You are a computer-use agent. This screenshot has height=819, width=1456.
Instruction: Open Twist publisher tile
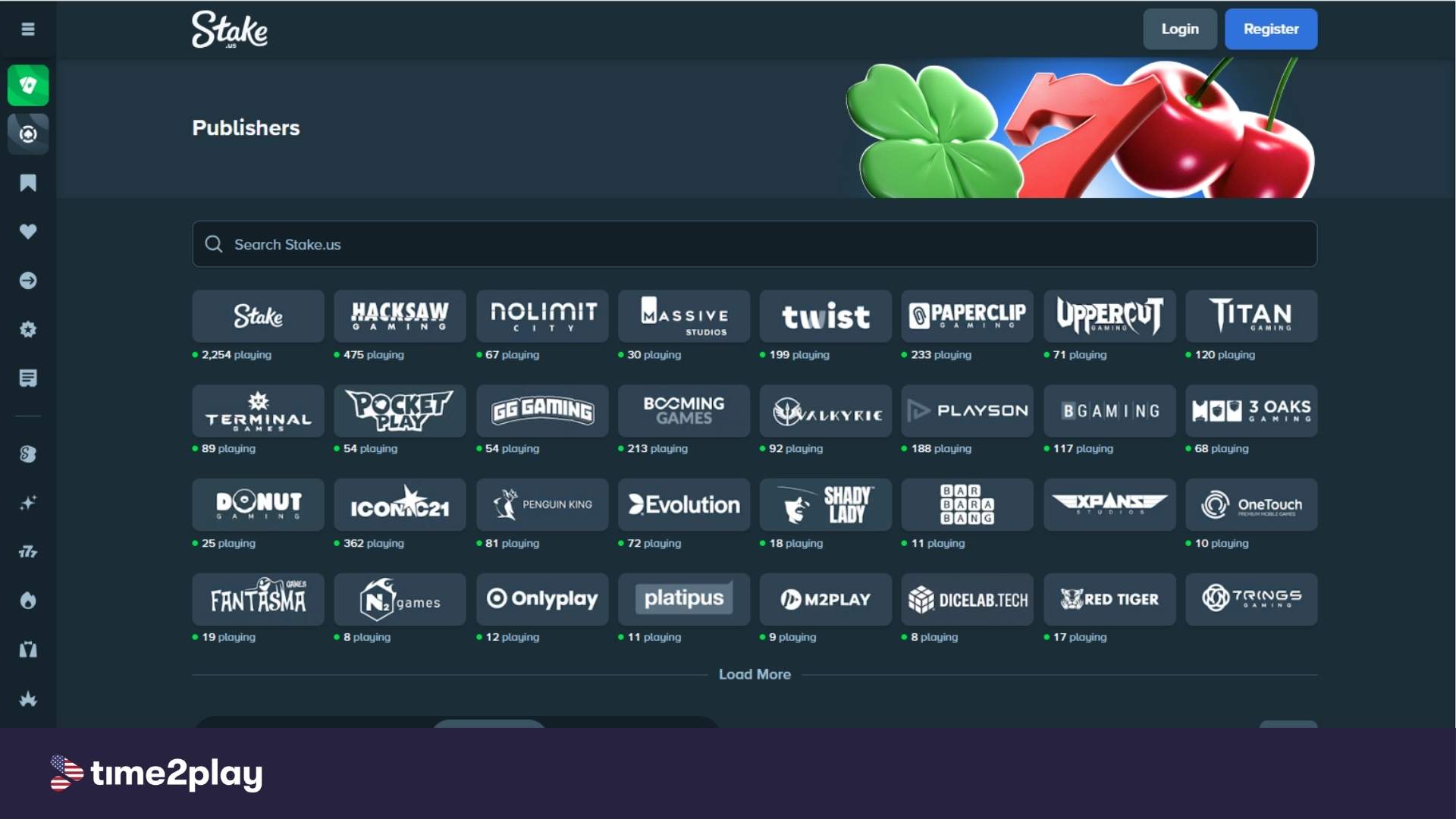coord(826,315)
